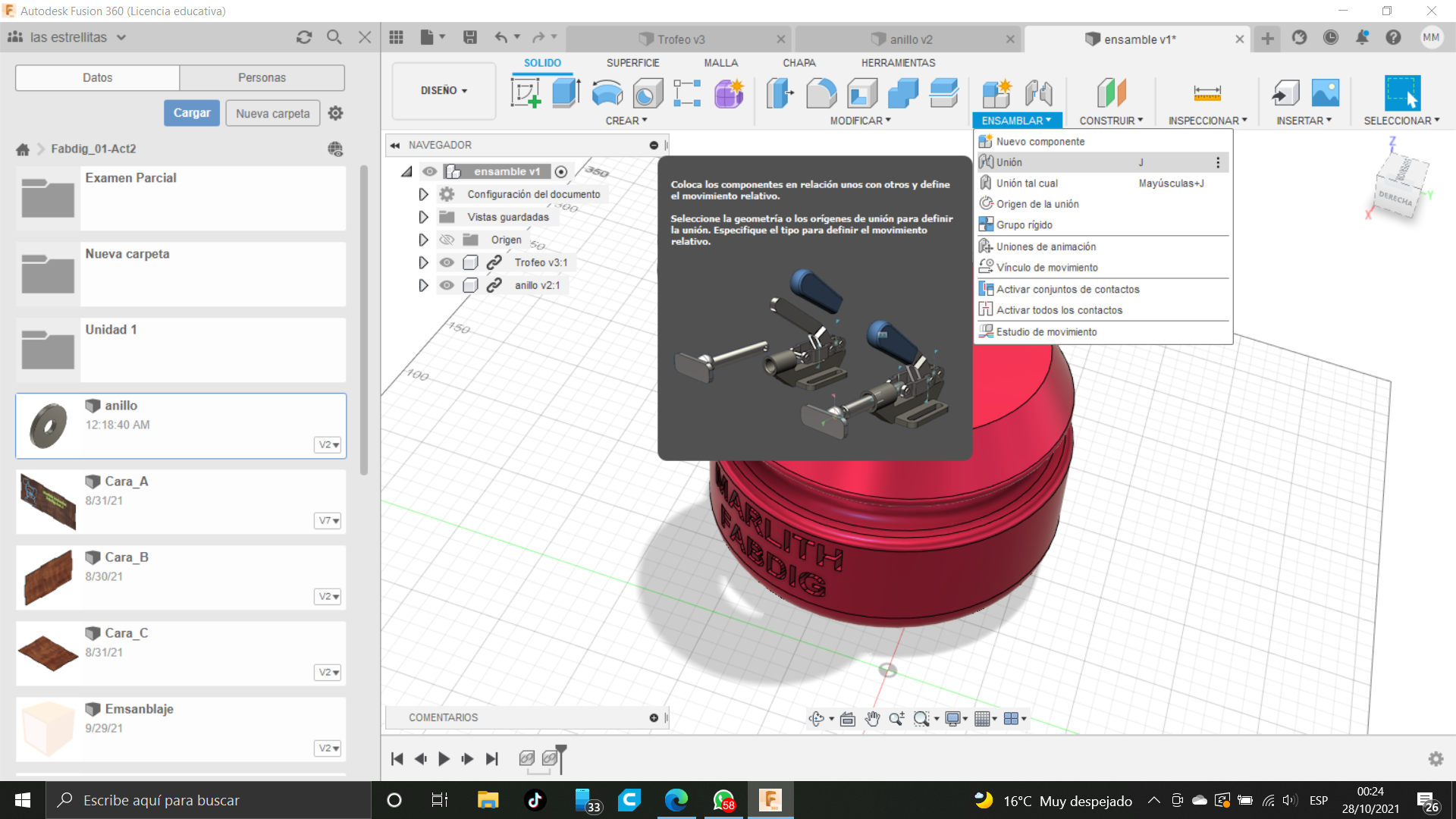The width and height of the screenshot is (1456, 819).
Task: Expand Configuración del documento node
Action: [x=423, y=194]
